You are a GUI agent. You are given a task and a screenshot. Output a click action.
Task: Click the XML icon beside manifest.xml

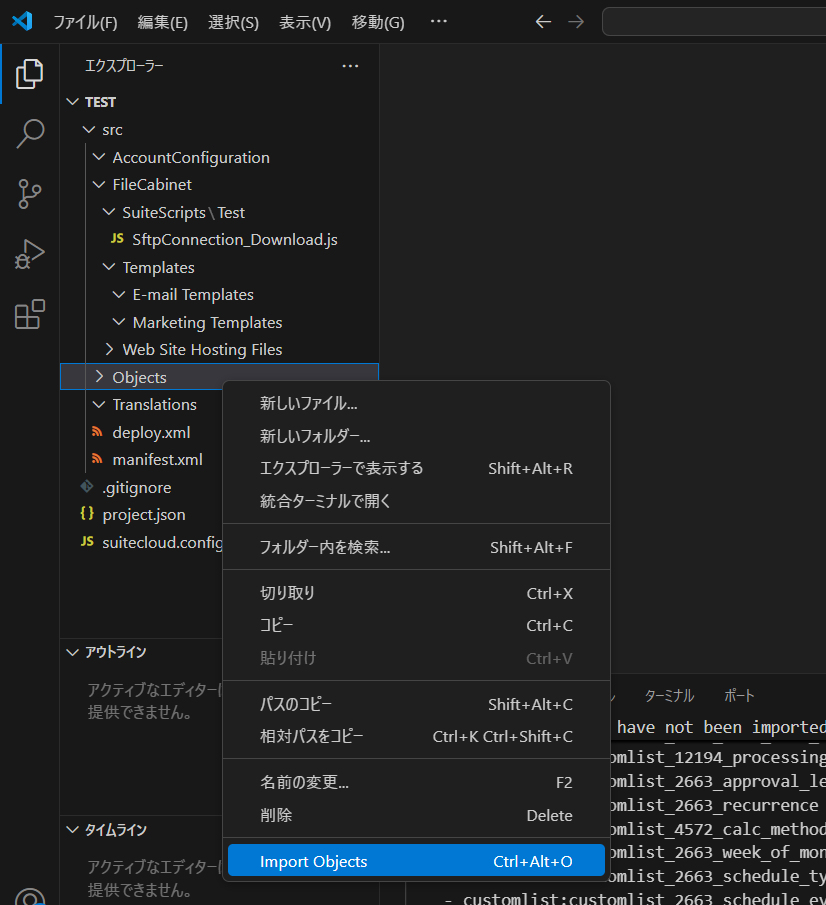[97, 459]
